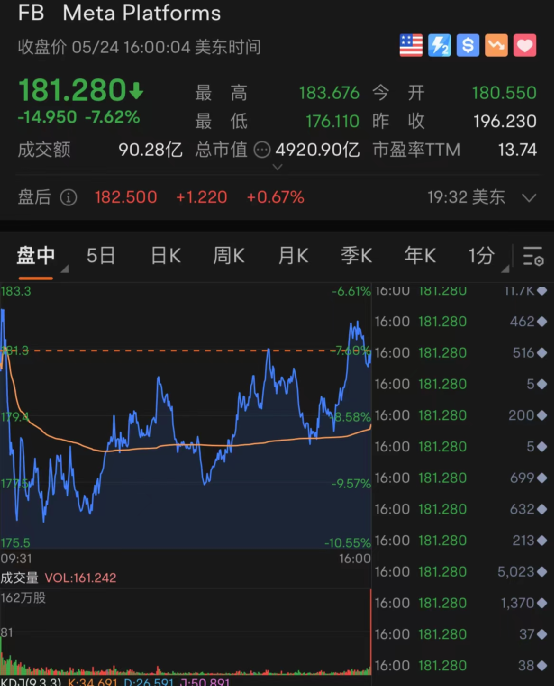
Task: Tap the pink heart favorite icon
Action: 525,45
